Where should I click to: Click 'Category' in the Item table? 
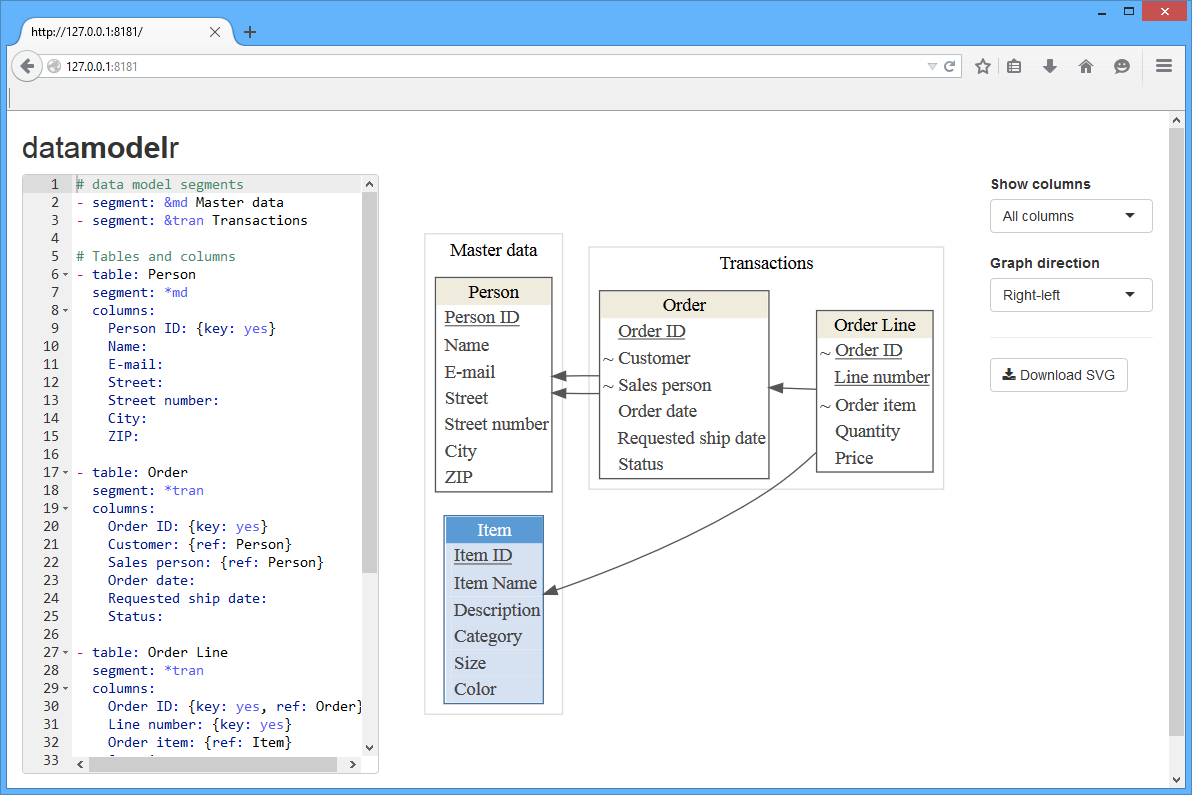click(x=487, y=637)
